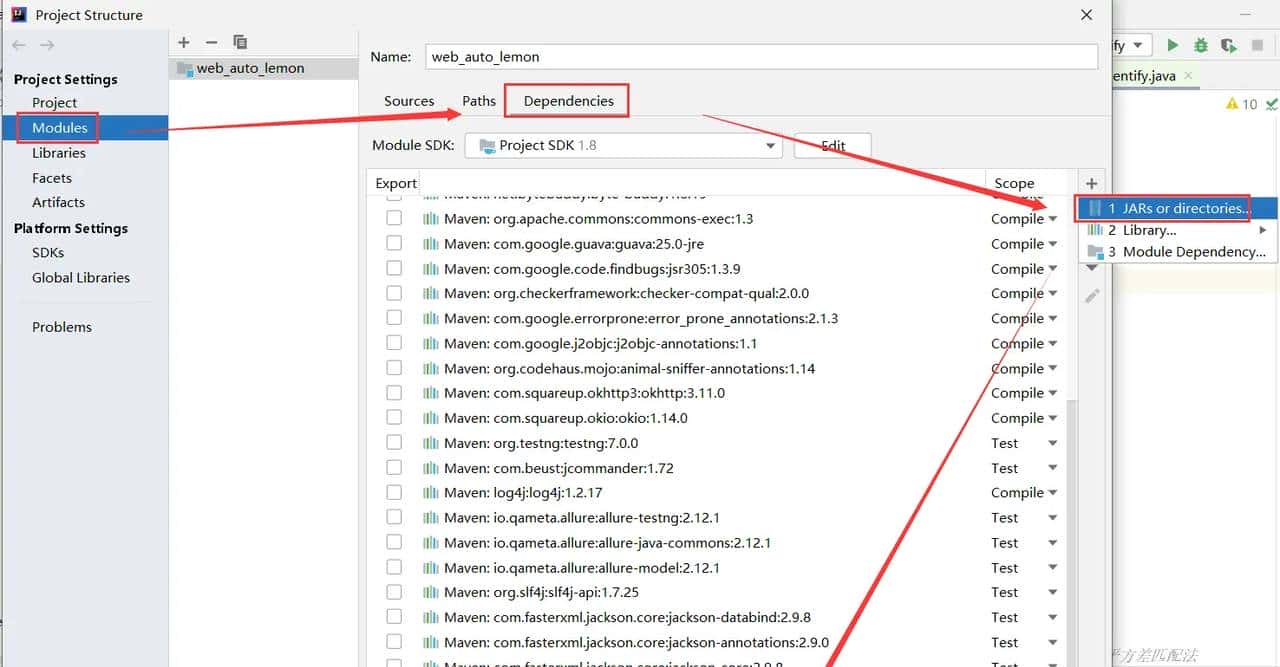Click the Edit button next to Project SDK
Viewport: 1280px width, 667px height.
(832, 145)
